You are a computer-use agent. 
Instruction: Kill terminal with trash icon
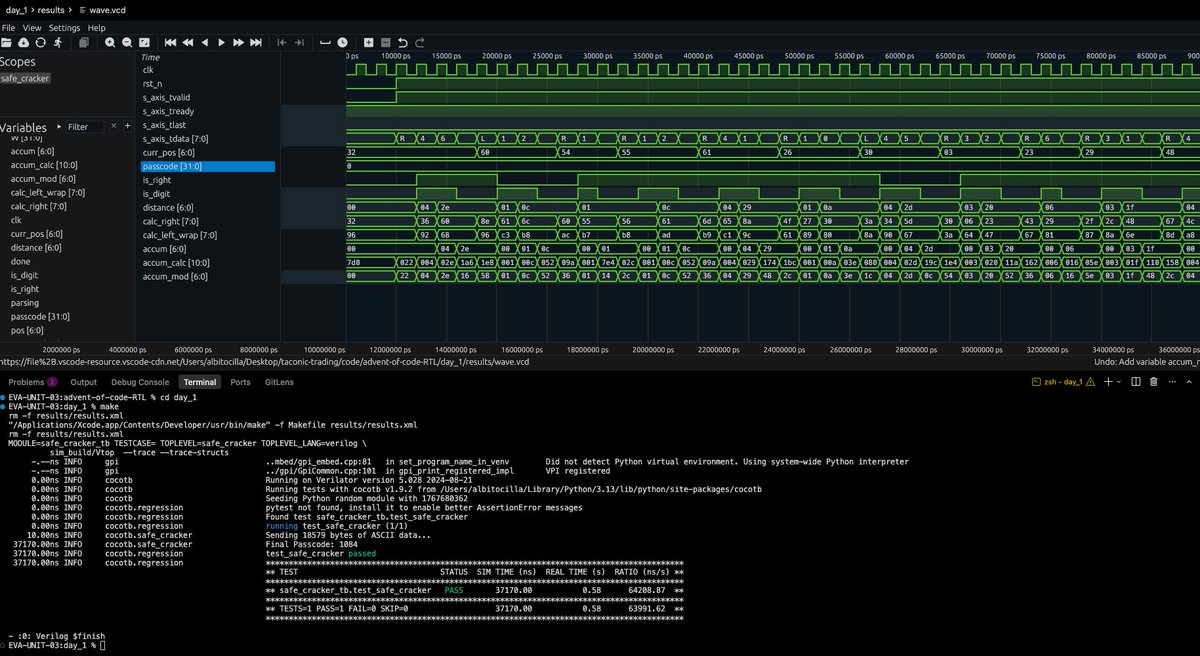point(1153,382)
